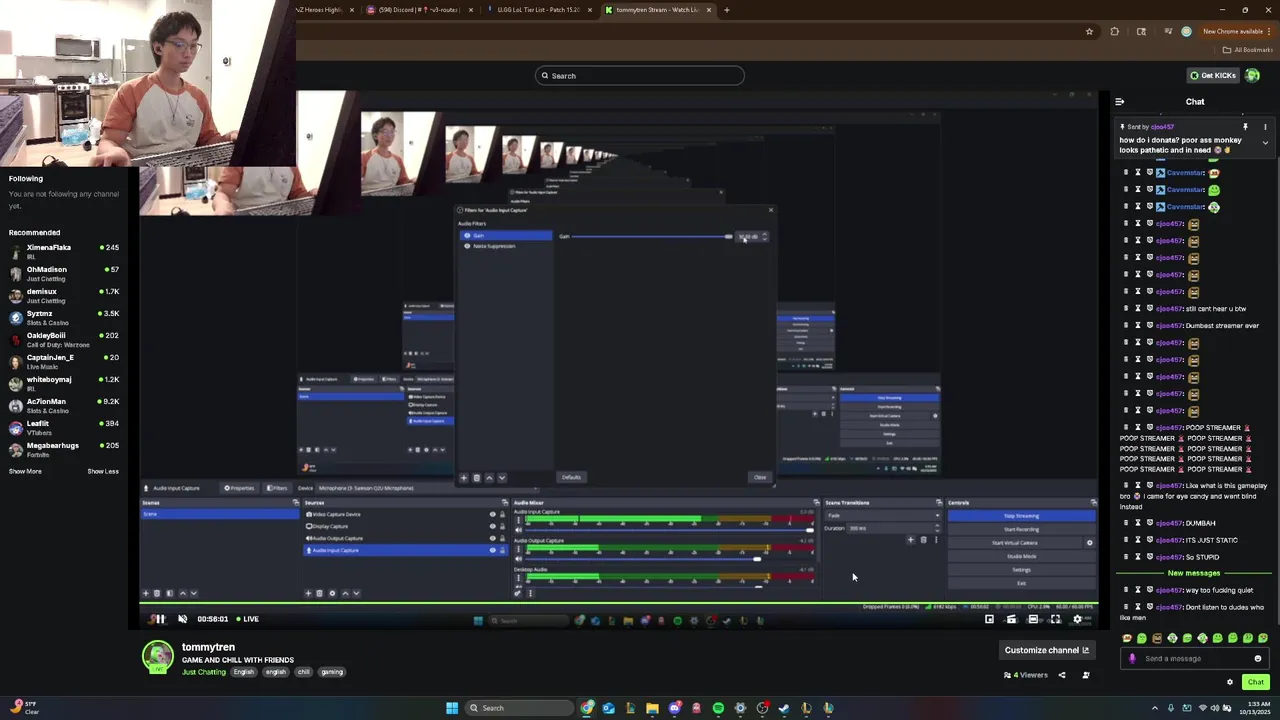Unpin the pinned chat message pin icon
1280x720 pixels.
1245,127
